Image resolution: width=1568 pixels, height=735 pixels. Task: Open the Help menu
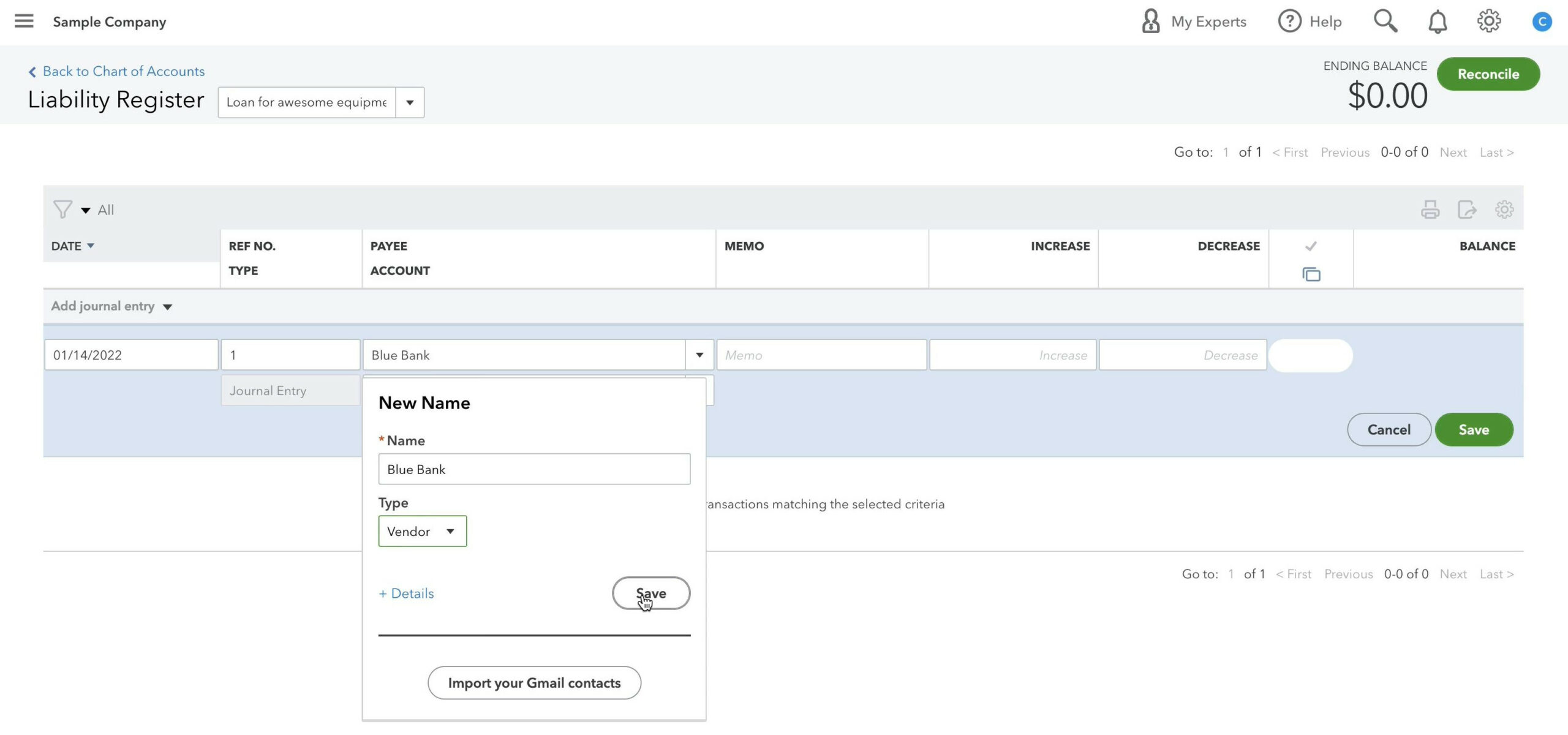pos(1310,21)
